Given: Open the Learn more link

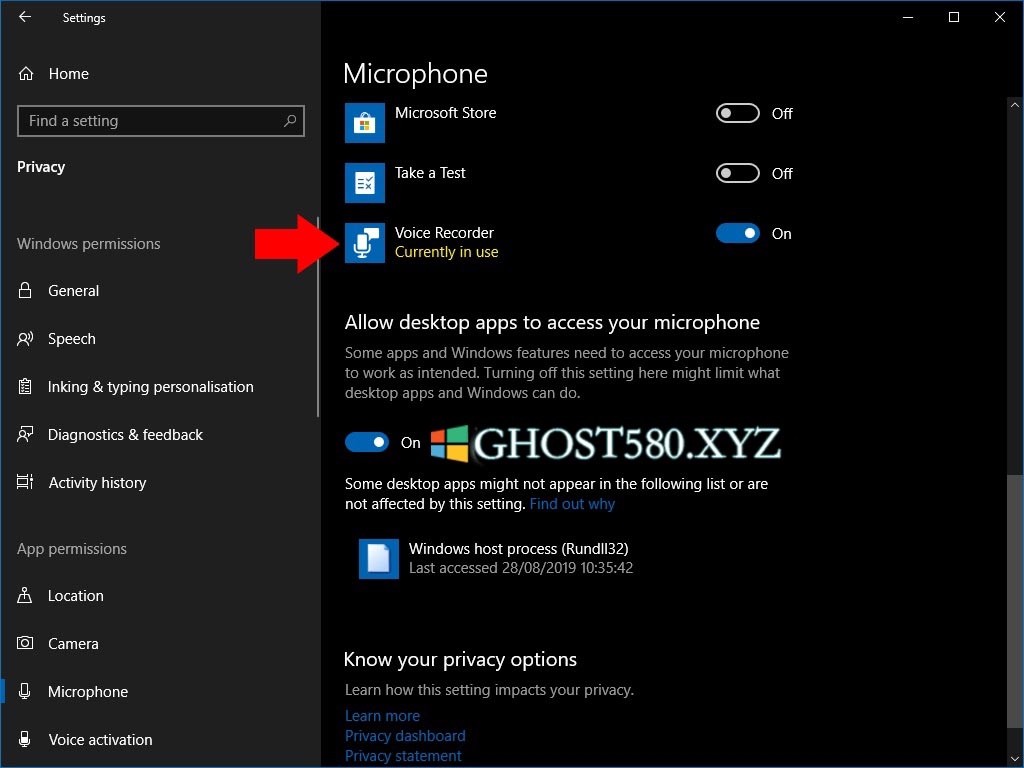Looking at the screenshot, I should tap(382, 716).
